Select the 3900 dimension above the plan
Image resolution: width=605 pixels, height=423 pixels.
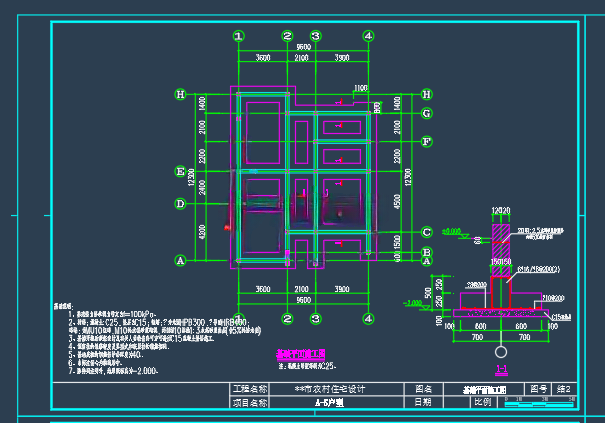342,58
